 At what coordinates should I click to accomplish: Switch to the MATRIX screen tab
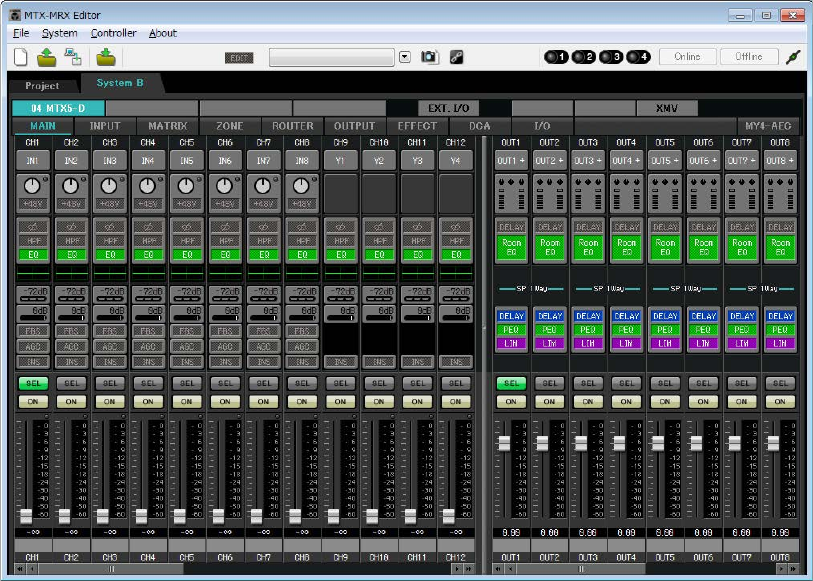pyautogui.click(x=167, y=126)
